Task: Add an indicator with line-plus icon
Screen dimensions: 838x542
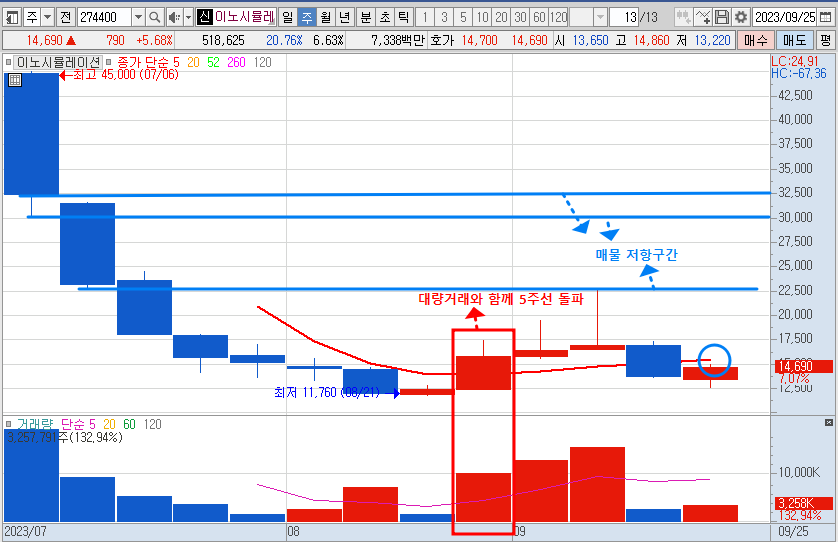Action: point(703,18)
